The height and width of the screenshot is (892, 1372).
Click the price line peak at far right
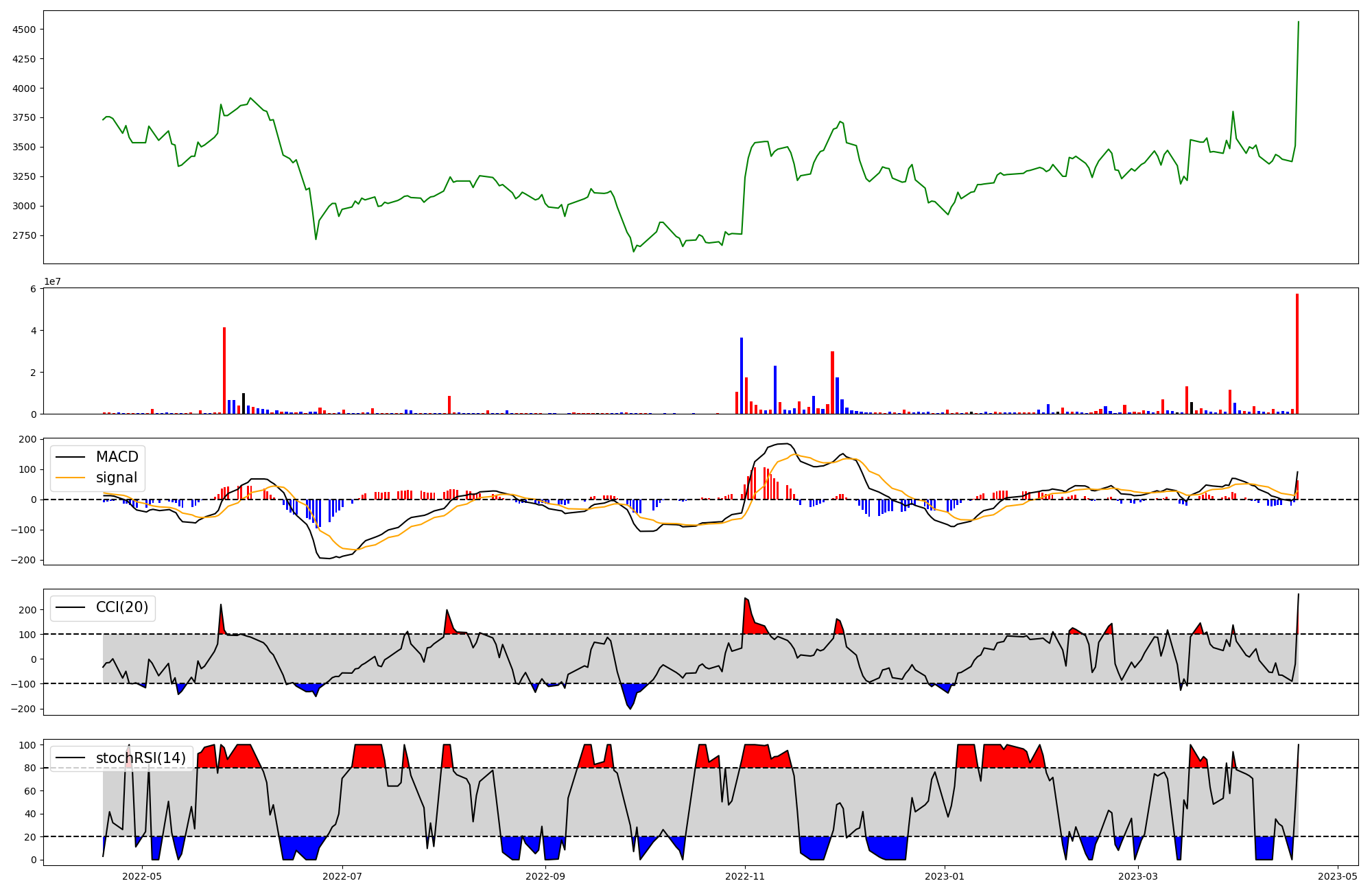tap(1298, 23)
